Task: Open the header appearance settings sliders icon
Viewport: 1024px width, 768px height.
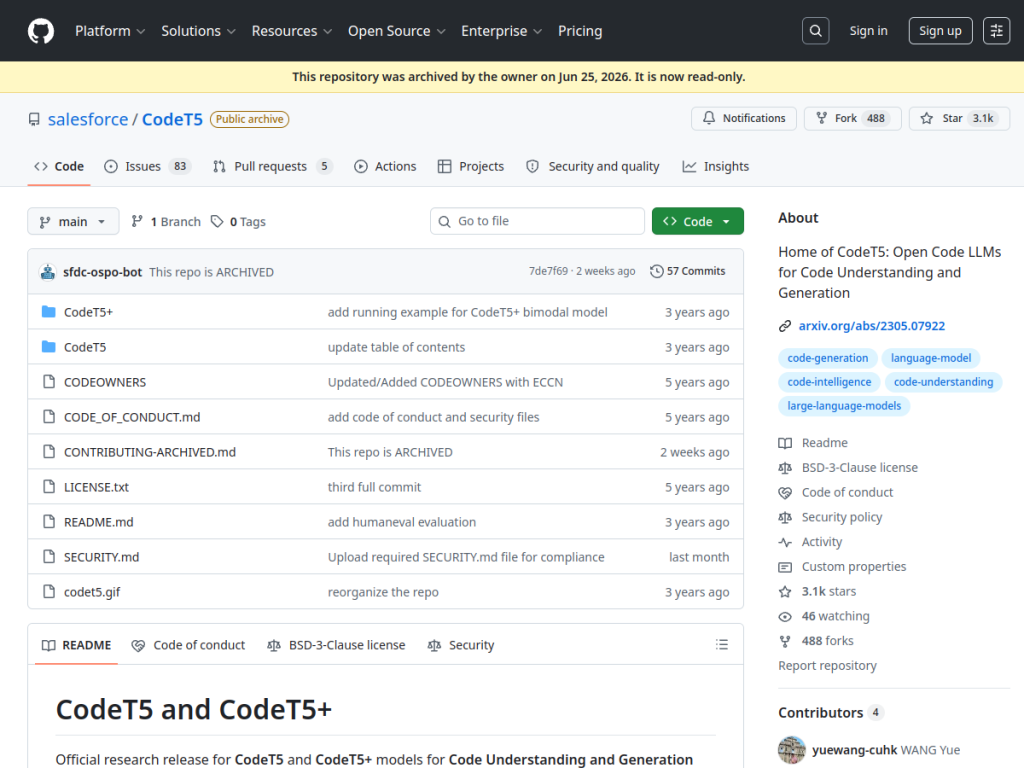Action: point(997,31)
